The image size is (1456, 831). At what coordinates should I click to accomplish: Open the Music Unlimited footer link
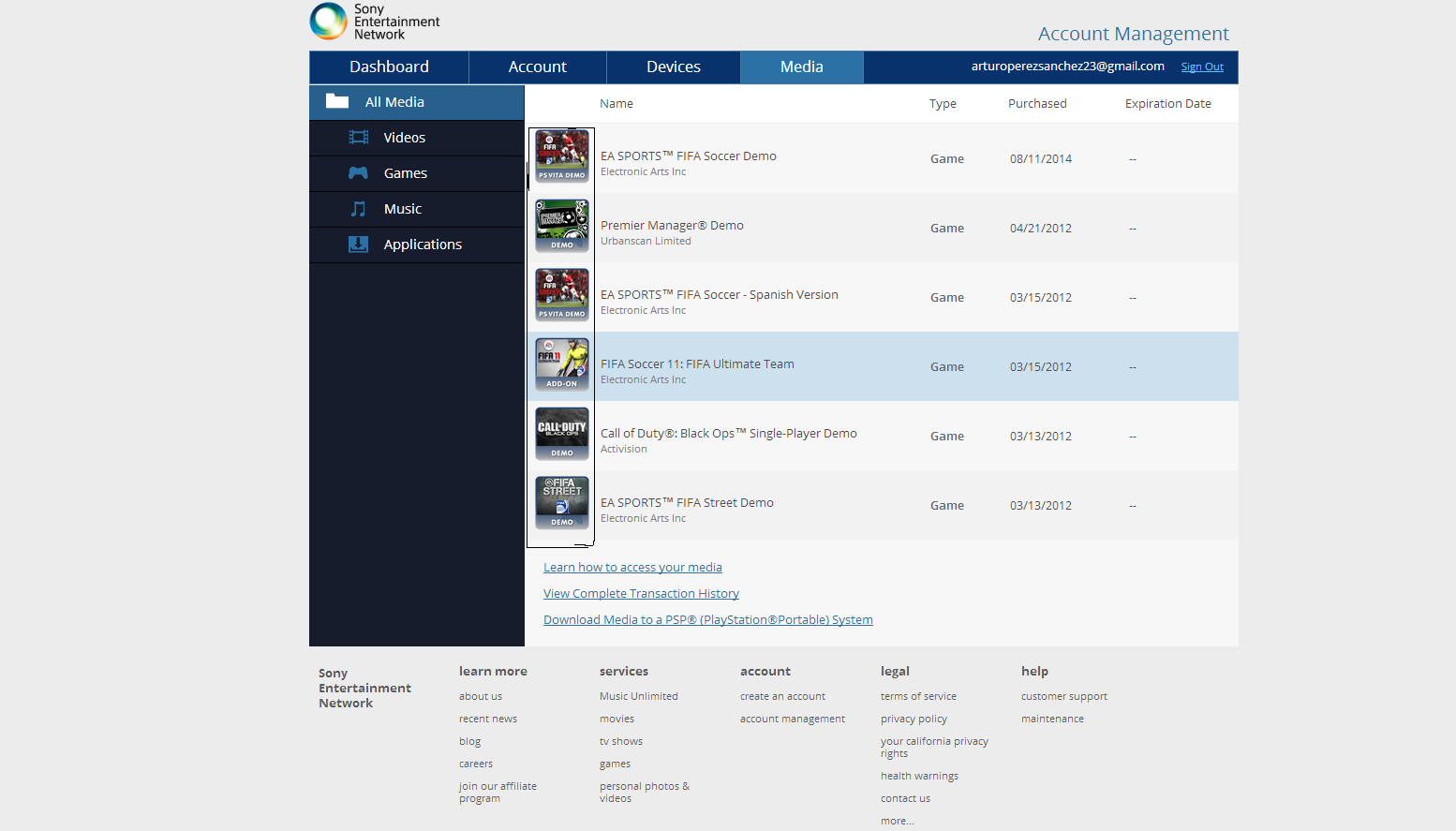coord(639,696)
